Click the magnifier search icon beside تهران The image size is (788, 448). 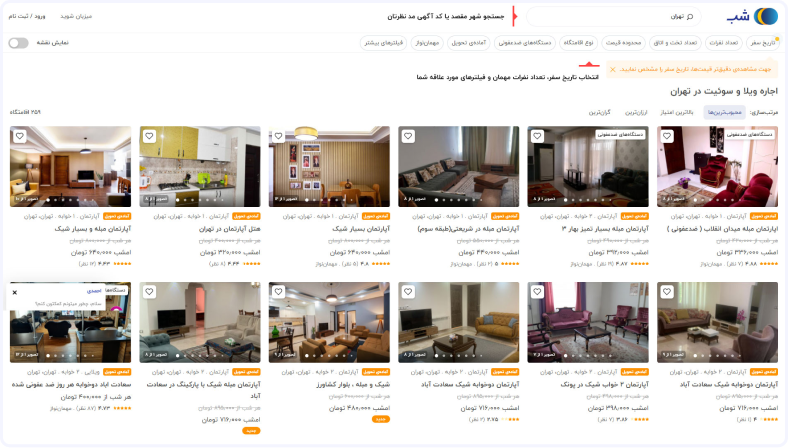[690, 17]
